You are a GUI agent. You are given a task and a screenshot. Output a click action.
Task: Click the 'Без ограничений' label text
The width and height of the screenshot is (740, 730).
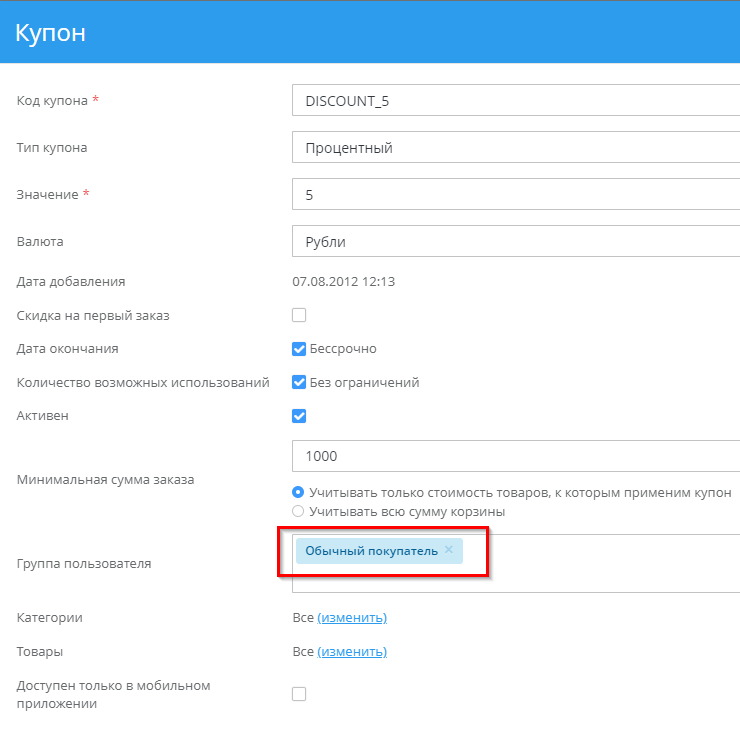coord(364,382)
